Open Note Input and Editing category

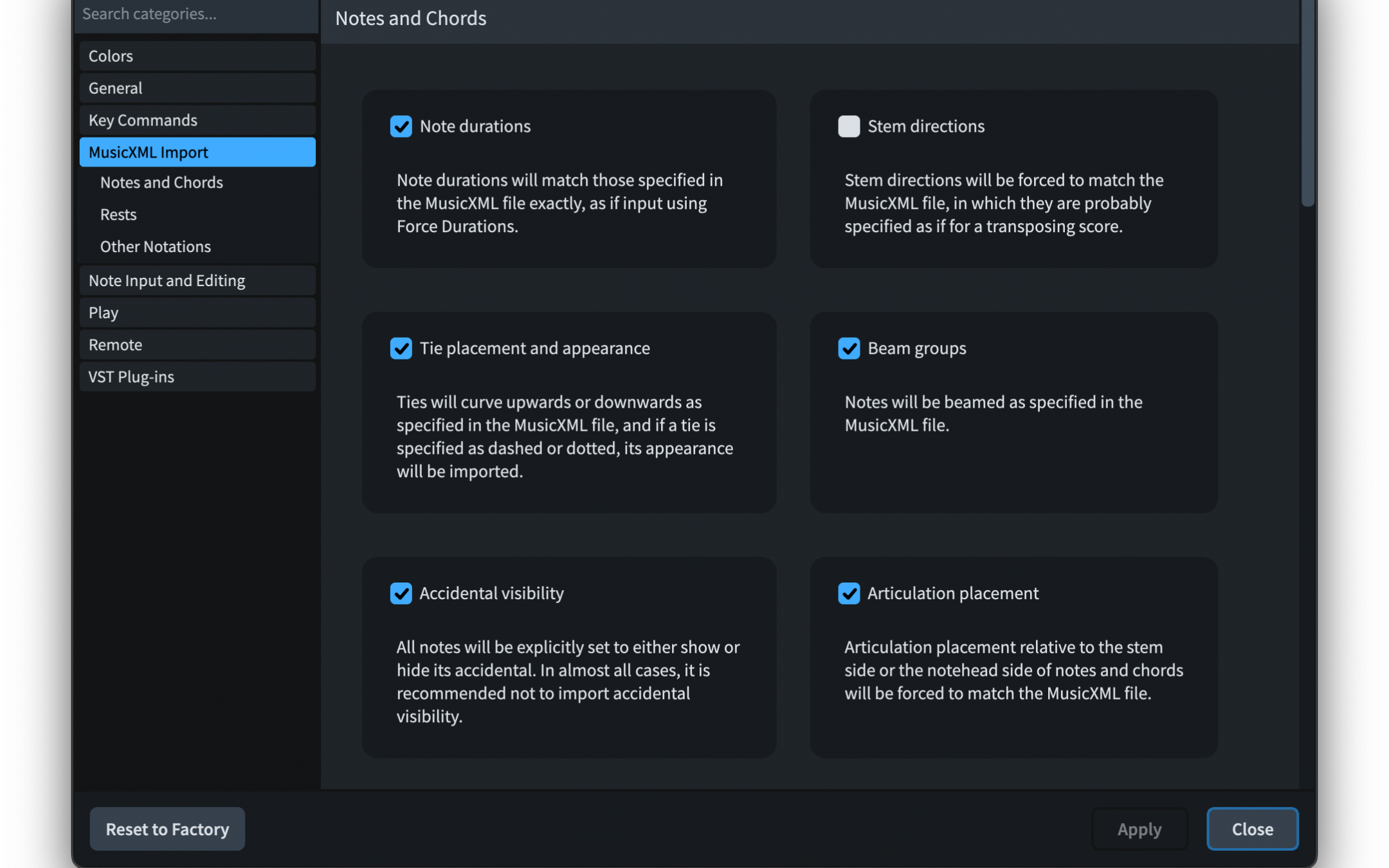(197, 281)
